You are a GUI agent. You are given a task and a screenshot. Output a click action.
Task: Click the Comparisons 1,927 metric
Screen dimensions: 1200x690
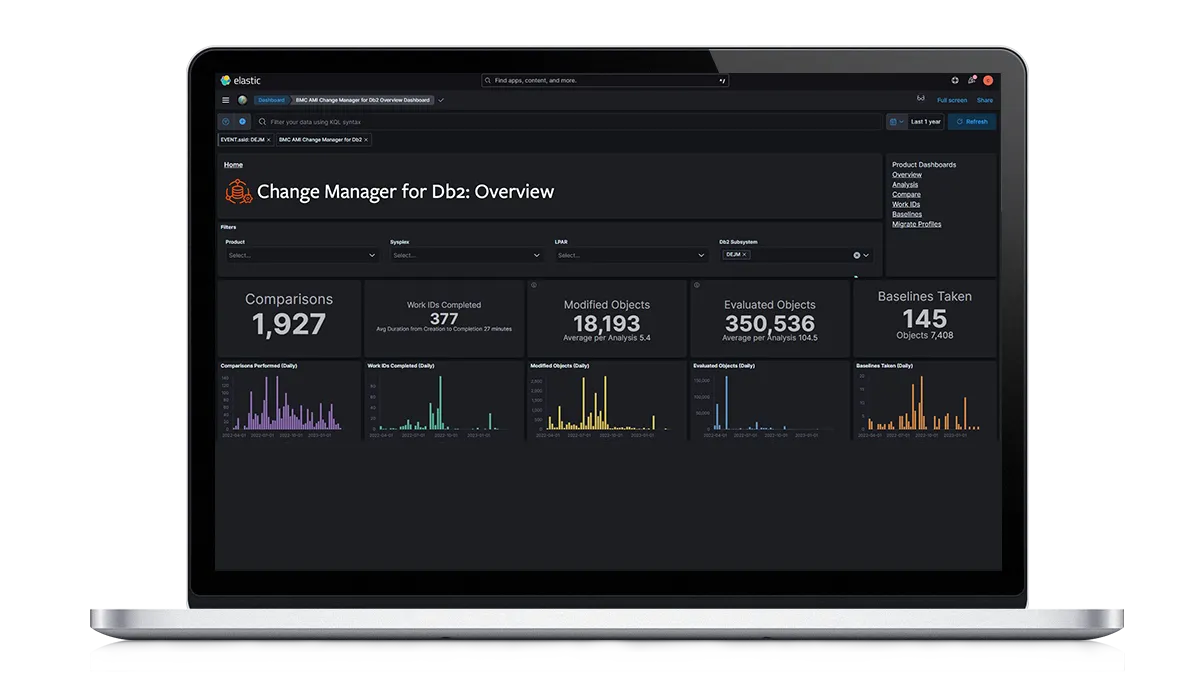[289, 319]
